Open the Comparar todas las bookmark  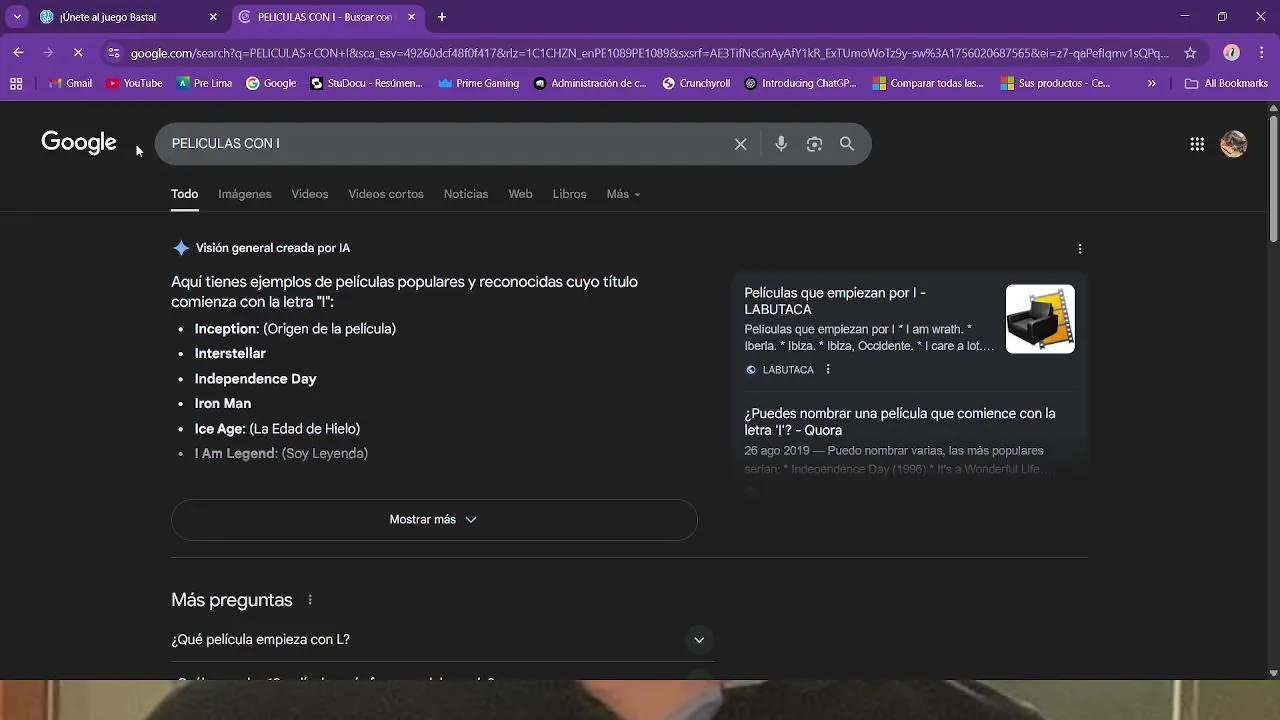[x=928, y=83]
